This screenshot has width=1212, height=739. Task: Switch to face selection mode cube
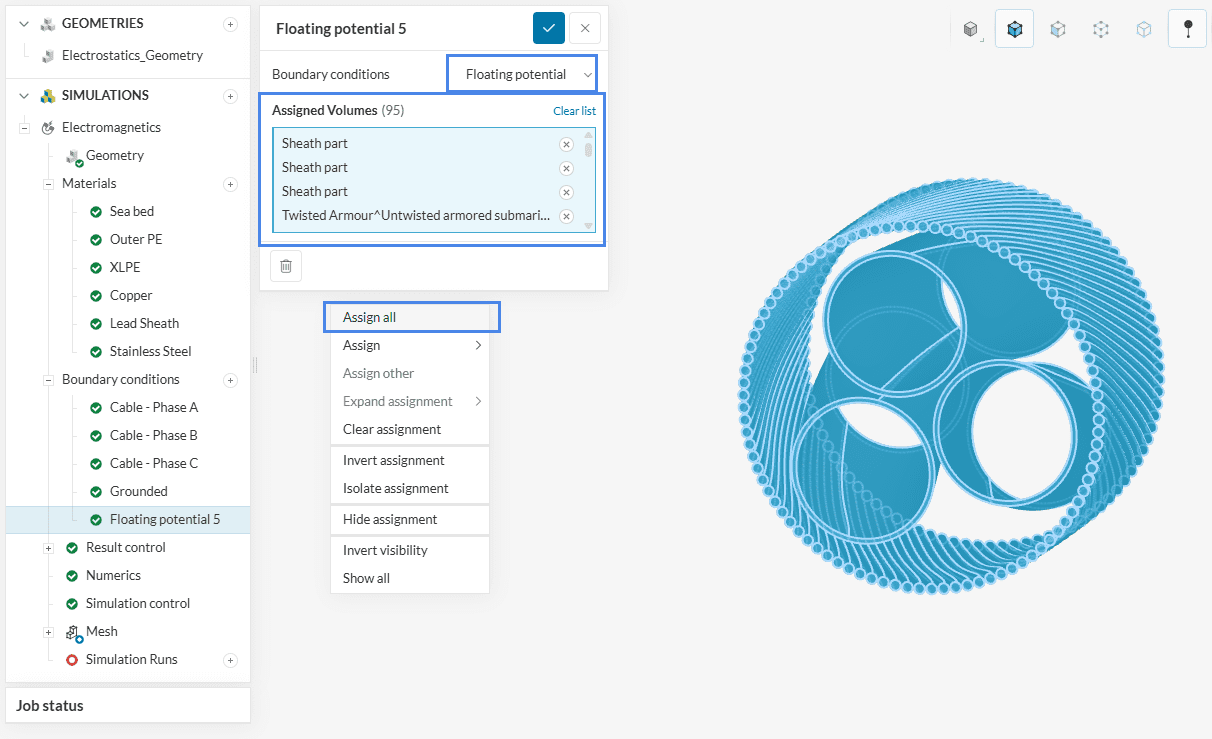(x=1058, y=30)
